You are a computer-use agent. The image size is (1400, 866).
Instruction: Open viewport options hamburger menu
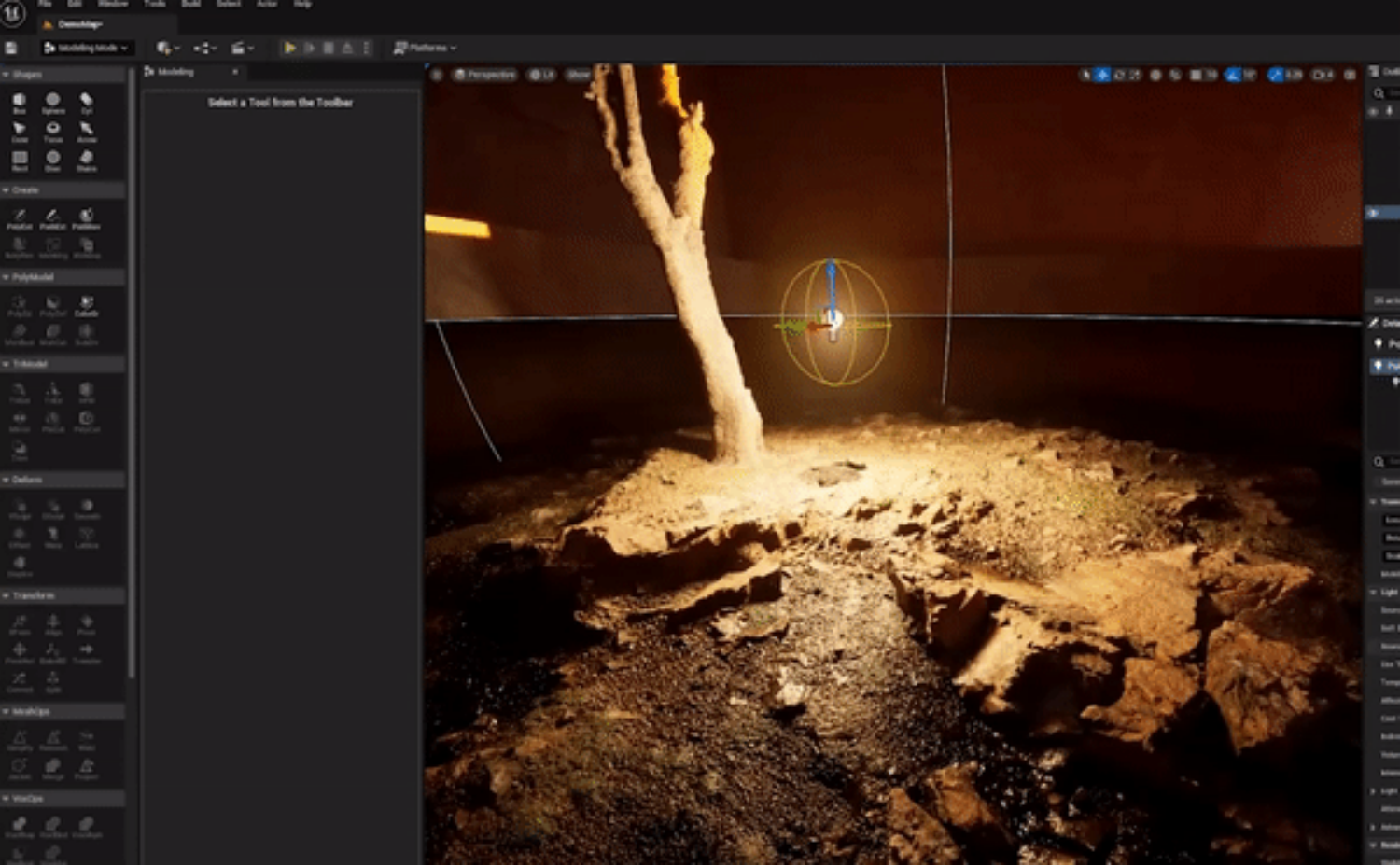[x=437, y=75]
